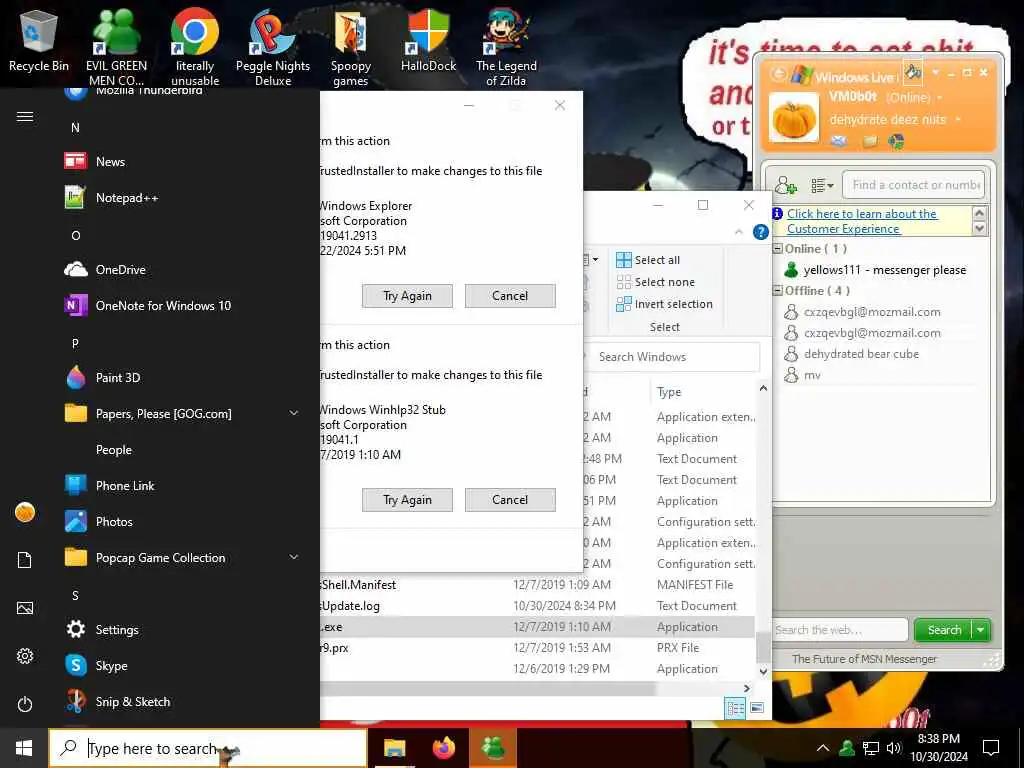Open Pictures from the Start sidebar
1024x768 pixels.
click(25, 608)
